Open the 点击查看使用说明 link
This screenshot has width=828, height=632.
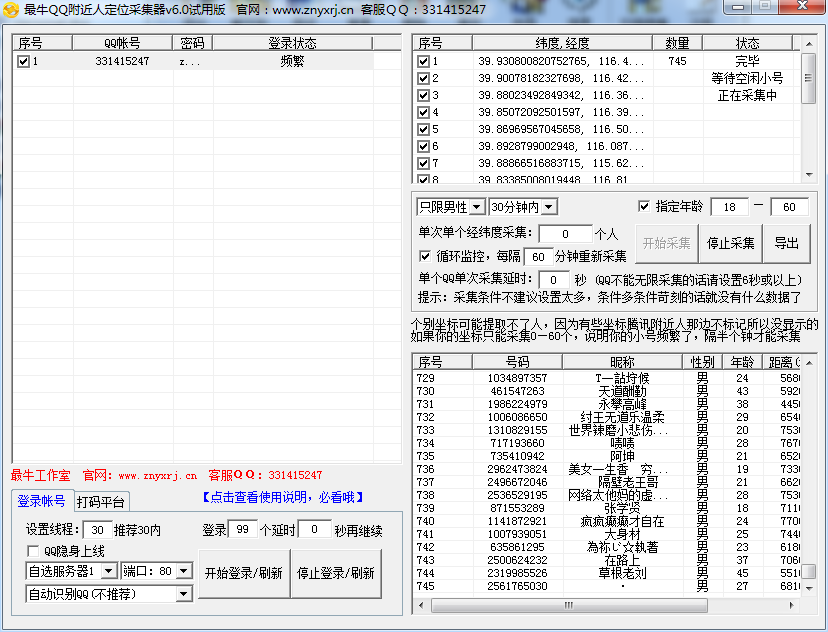(x=283, y=497)
